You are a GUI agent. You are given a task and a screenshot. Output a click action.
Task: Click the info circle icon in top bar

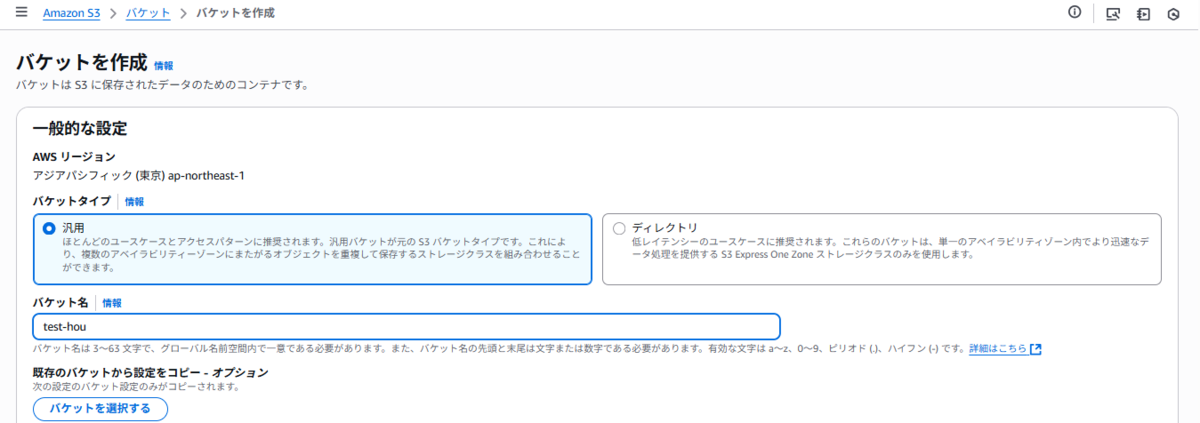(x=1075, y=13)
